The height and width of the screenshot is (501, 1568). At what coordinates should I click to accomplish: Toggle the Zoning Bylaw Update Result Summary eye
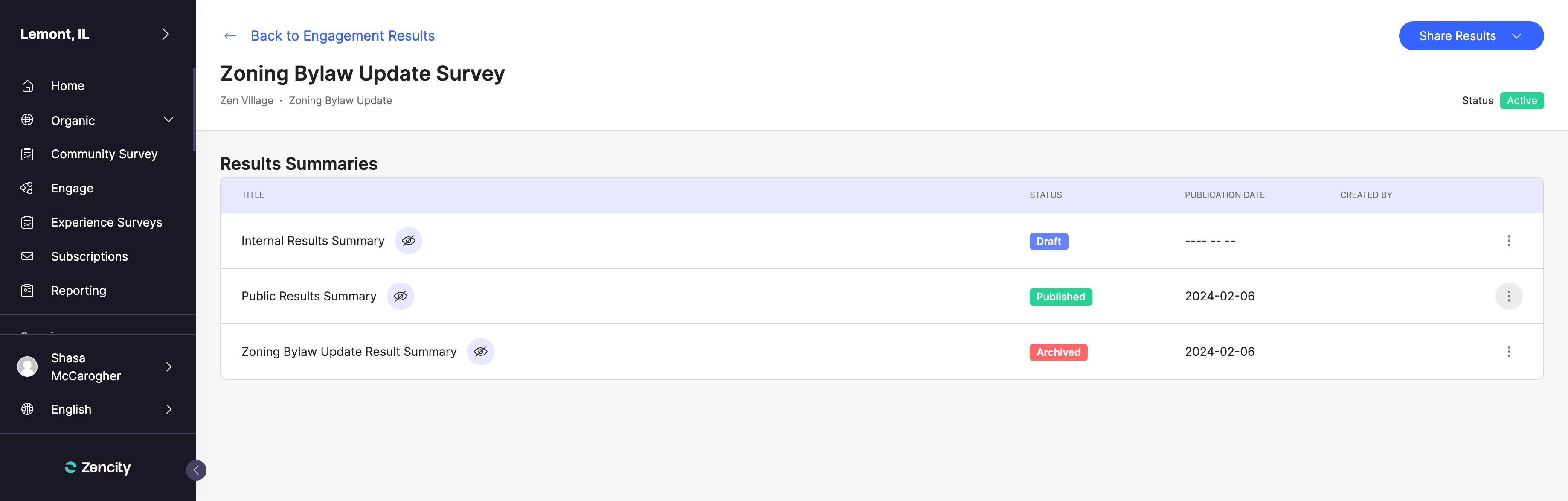pos(481,351)
